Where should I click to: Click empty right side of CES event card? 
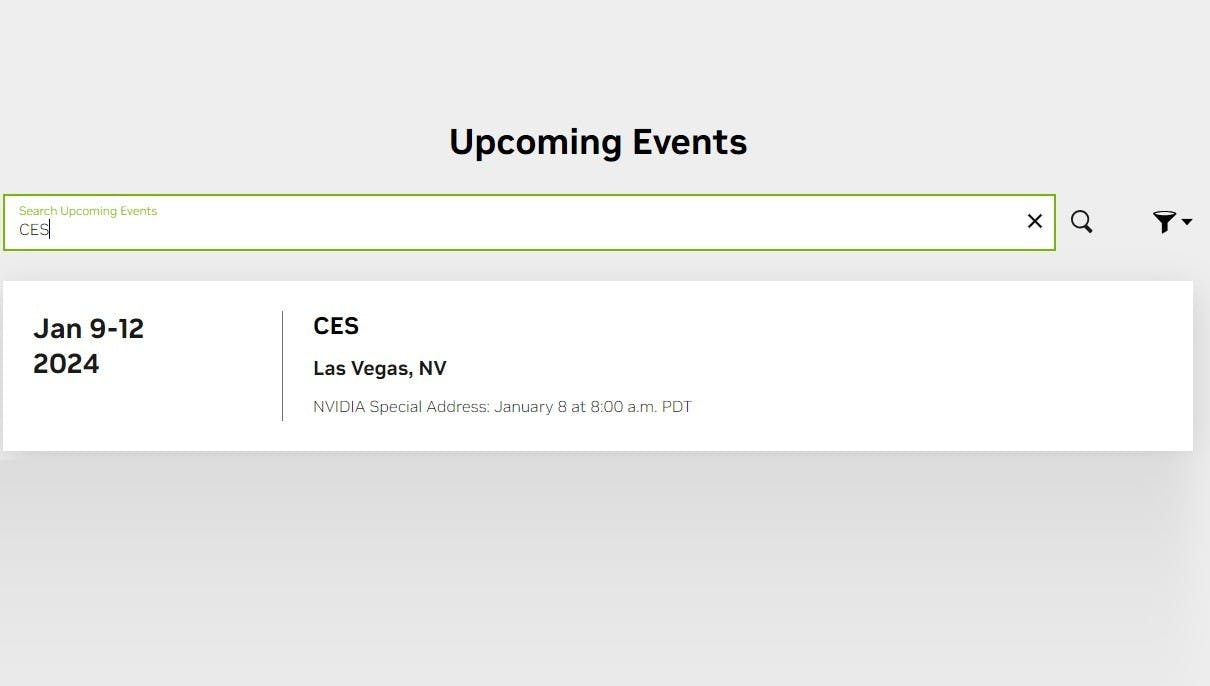[950, 366]
